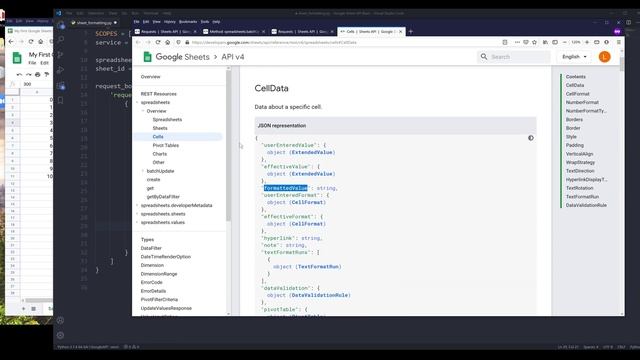Reload the Sheets API page

coord(158,42)
